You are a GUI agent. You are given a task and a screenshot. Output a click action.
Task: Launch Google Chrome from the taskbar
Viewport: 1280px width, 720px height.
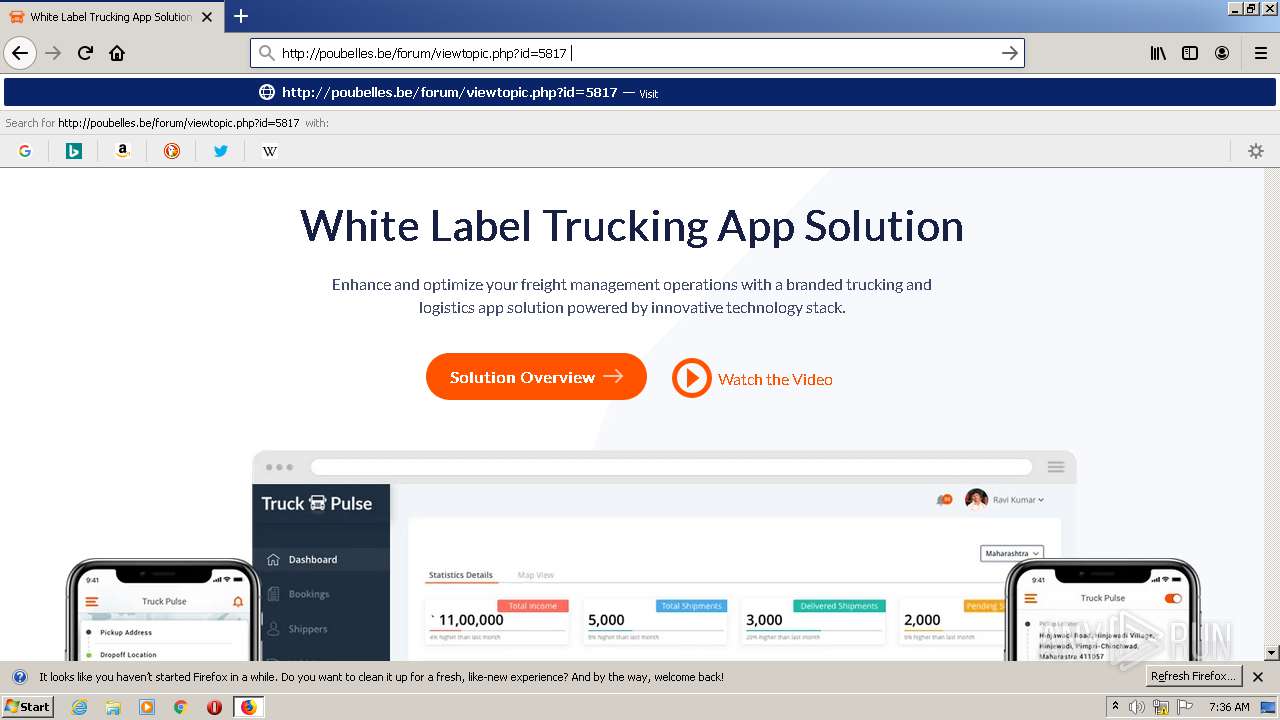point(181,707)
